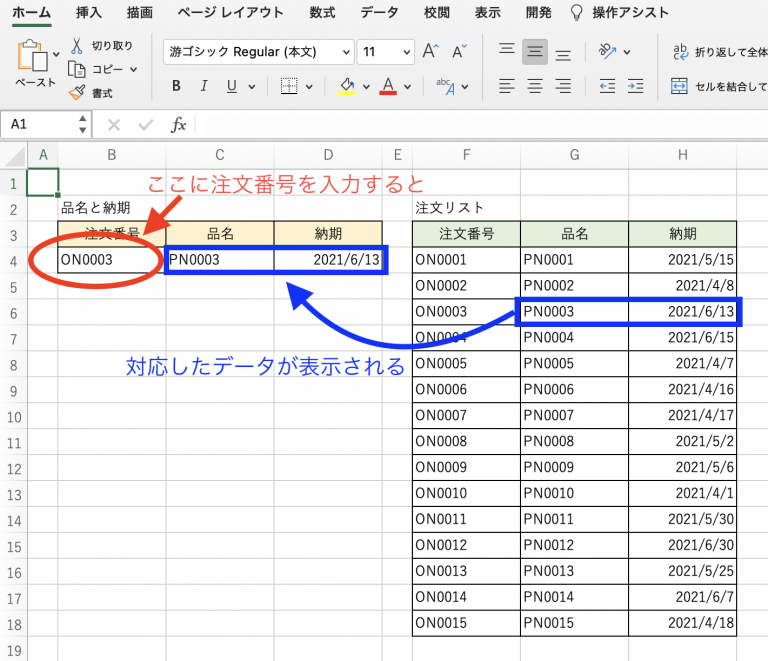
Task: Align cell content to top
Action: tap(506, 49)
